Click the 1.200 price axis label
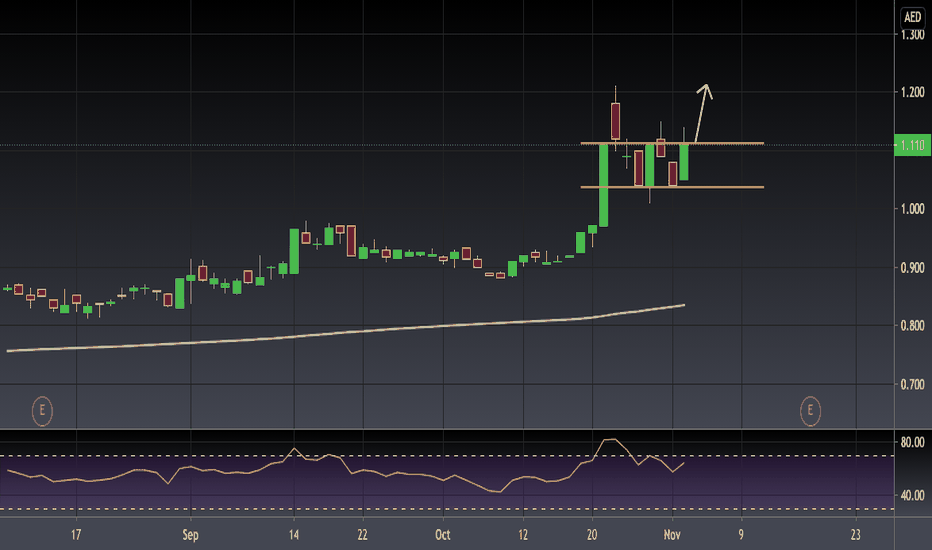The height and width of the screenshot is (550, 932). click(912, 92)
